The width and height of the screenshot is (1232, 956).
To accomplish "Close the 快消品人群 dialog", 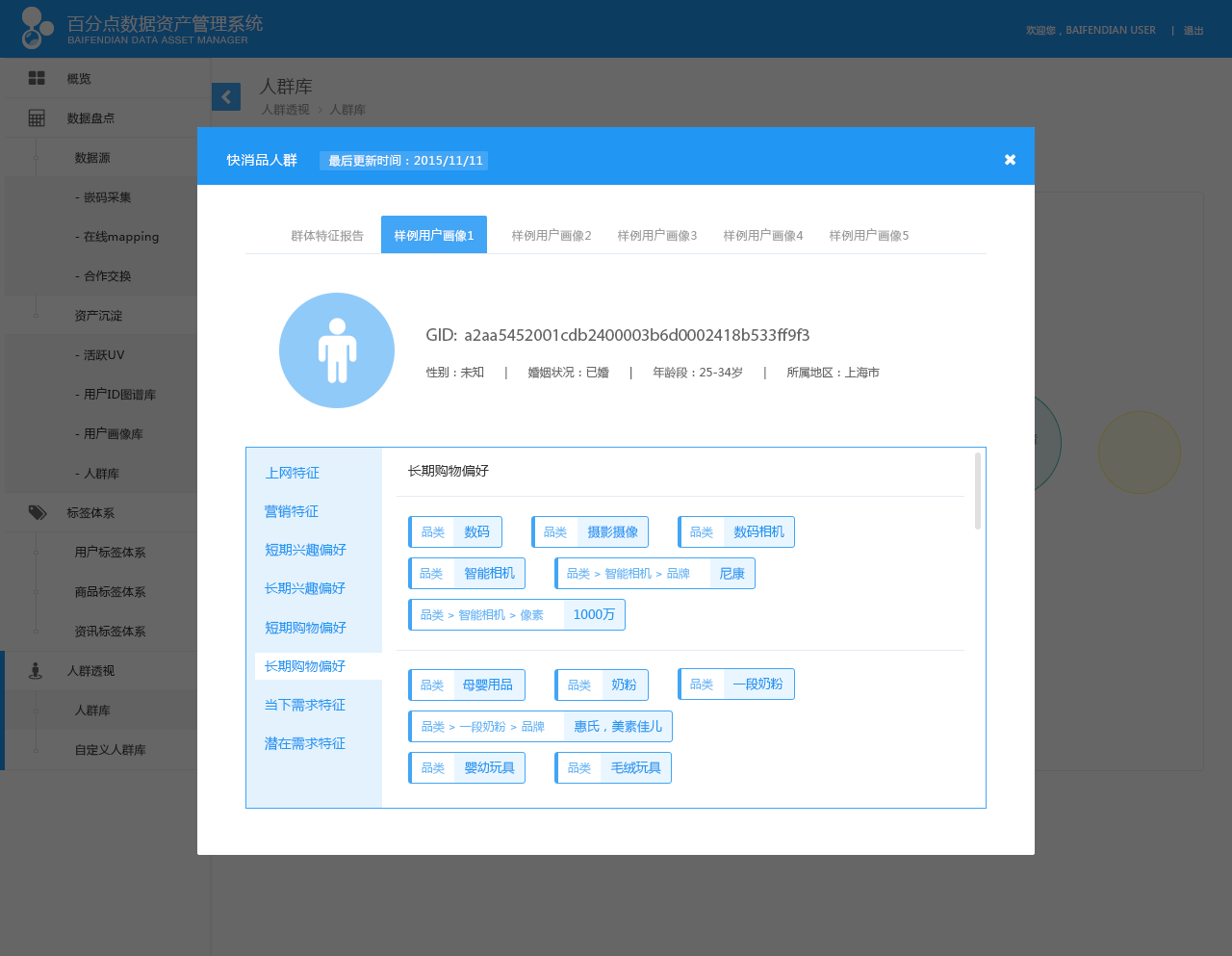I will click(1010, 160).
